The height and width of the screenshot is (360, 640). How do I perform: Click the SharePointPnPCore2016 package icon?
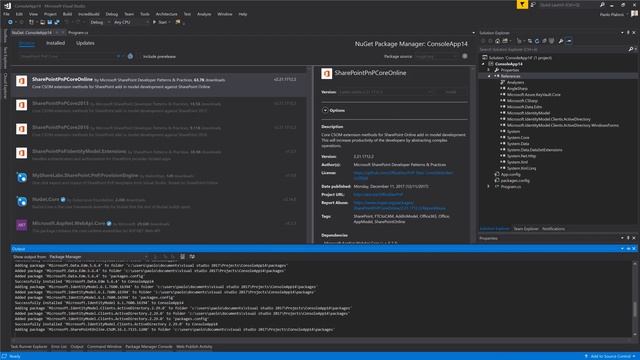[x=22, y=129]
